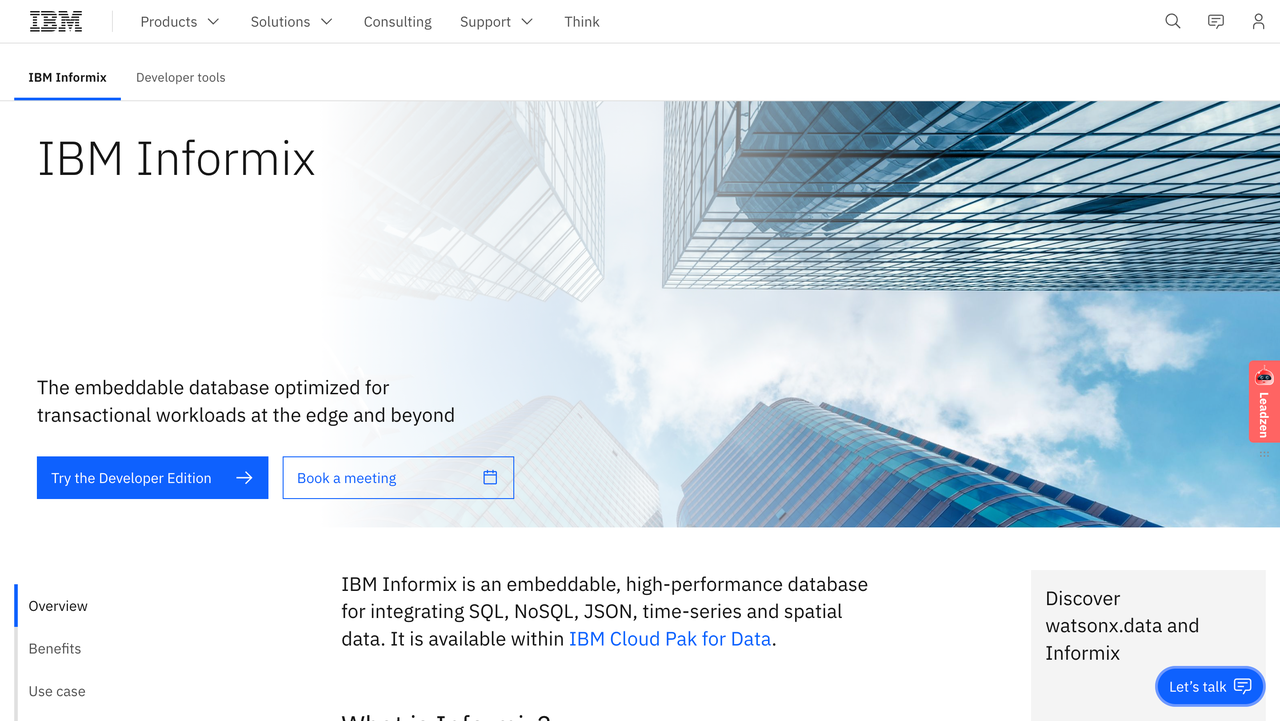Click the Let's talk chat button
The width and height of the screenshot is (1280, 721).
[x=1210, y=686]
